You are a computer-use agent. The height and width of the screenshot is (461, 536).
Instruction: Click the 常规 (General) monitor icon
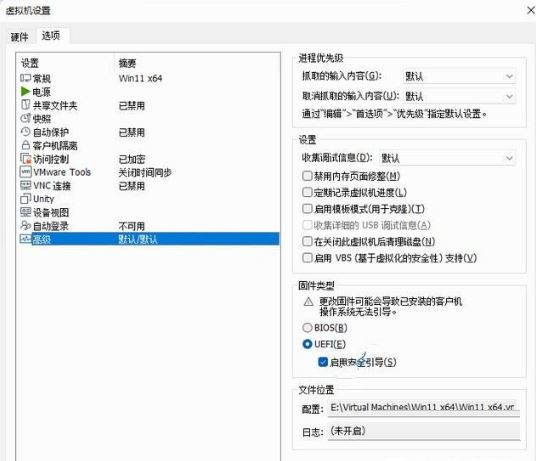point(25,78)
